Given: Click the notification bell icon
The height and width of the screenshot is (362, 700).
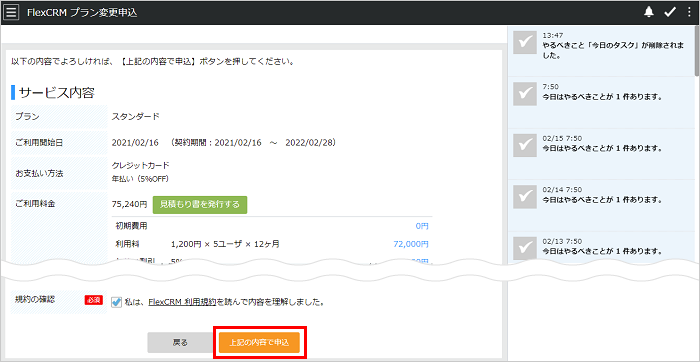Looking at the screenshot, I should pyautogui.click(x=649, y=12).
